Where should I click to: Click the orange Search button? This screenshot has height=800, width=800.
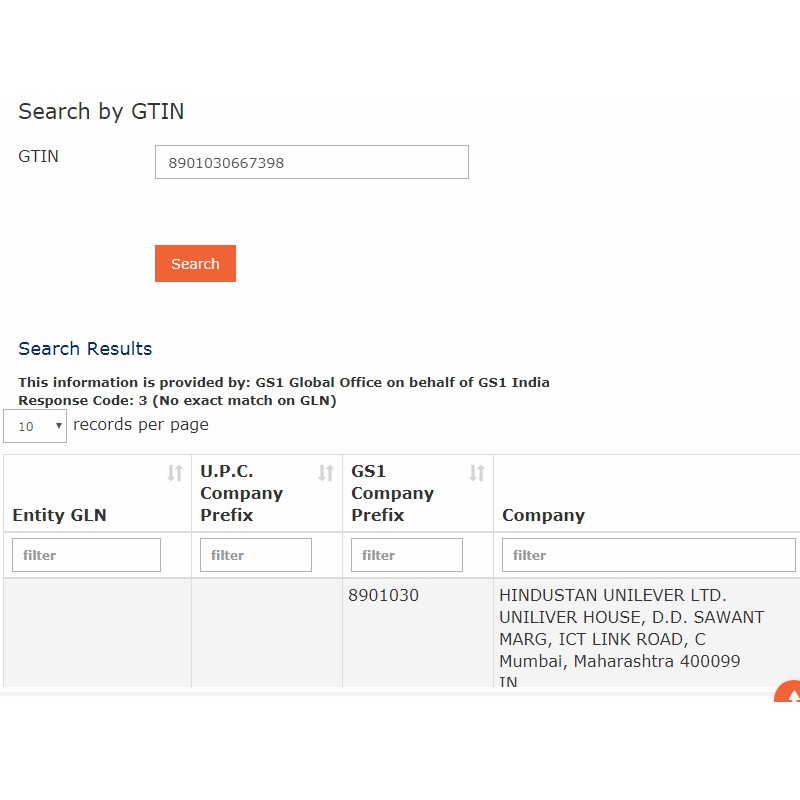(x=195, y=264)
